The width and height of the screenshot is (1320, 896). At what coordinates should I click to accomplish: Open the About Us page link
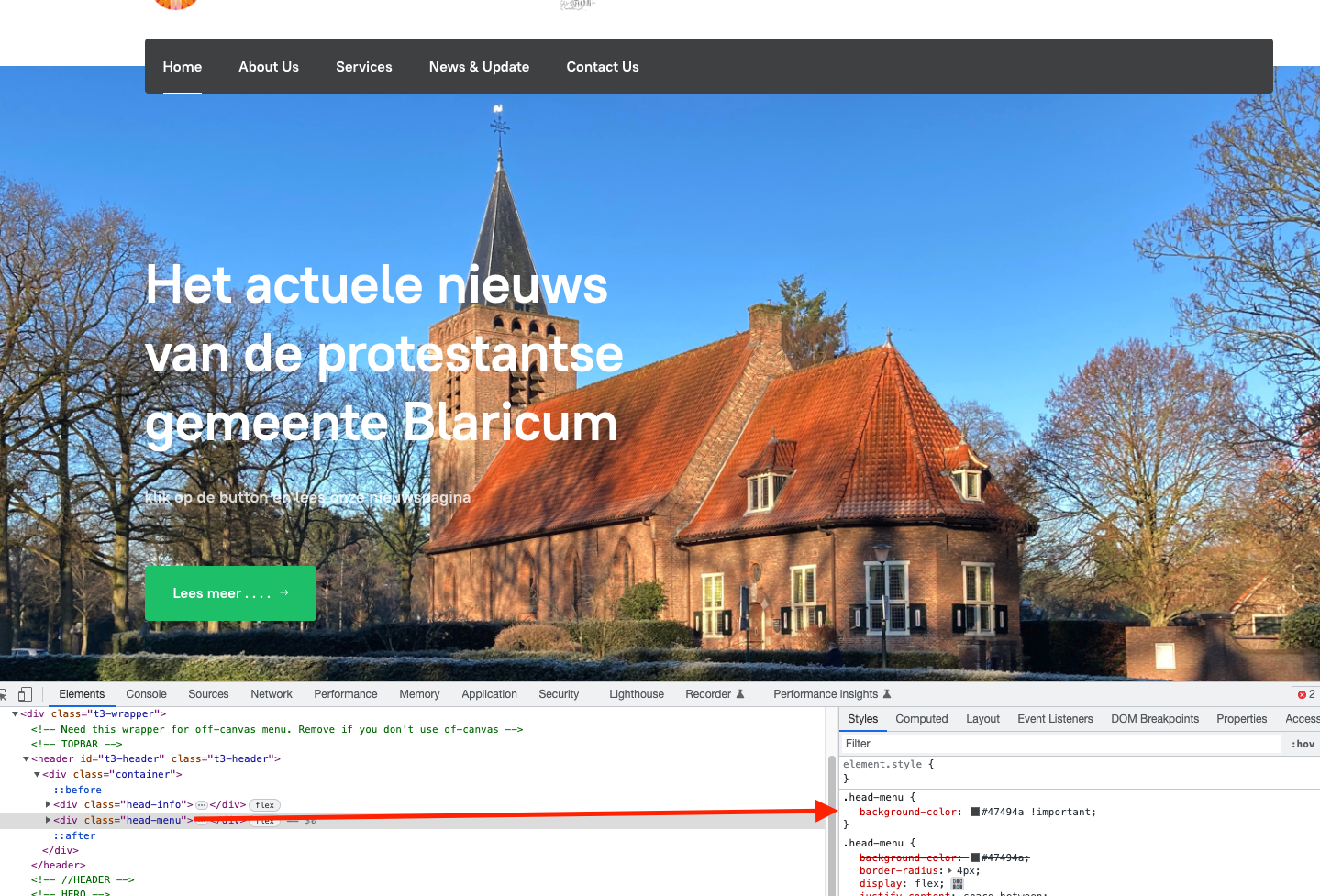269,67
